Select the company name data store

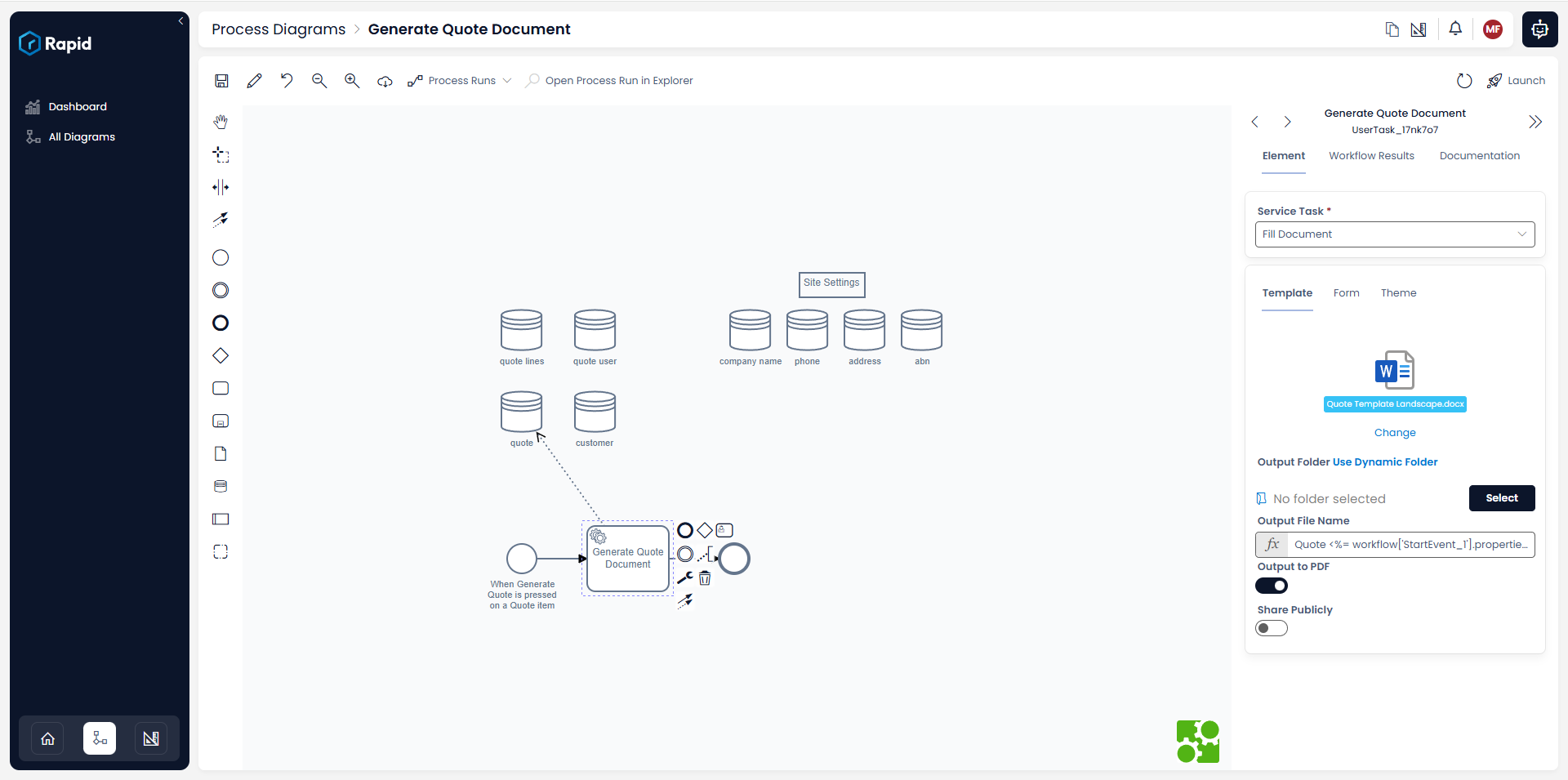[750, 330]
